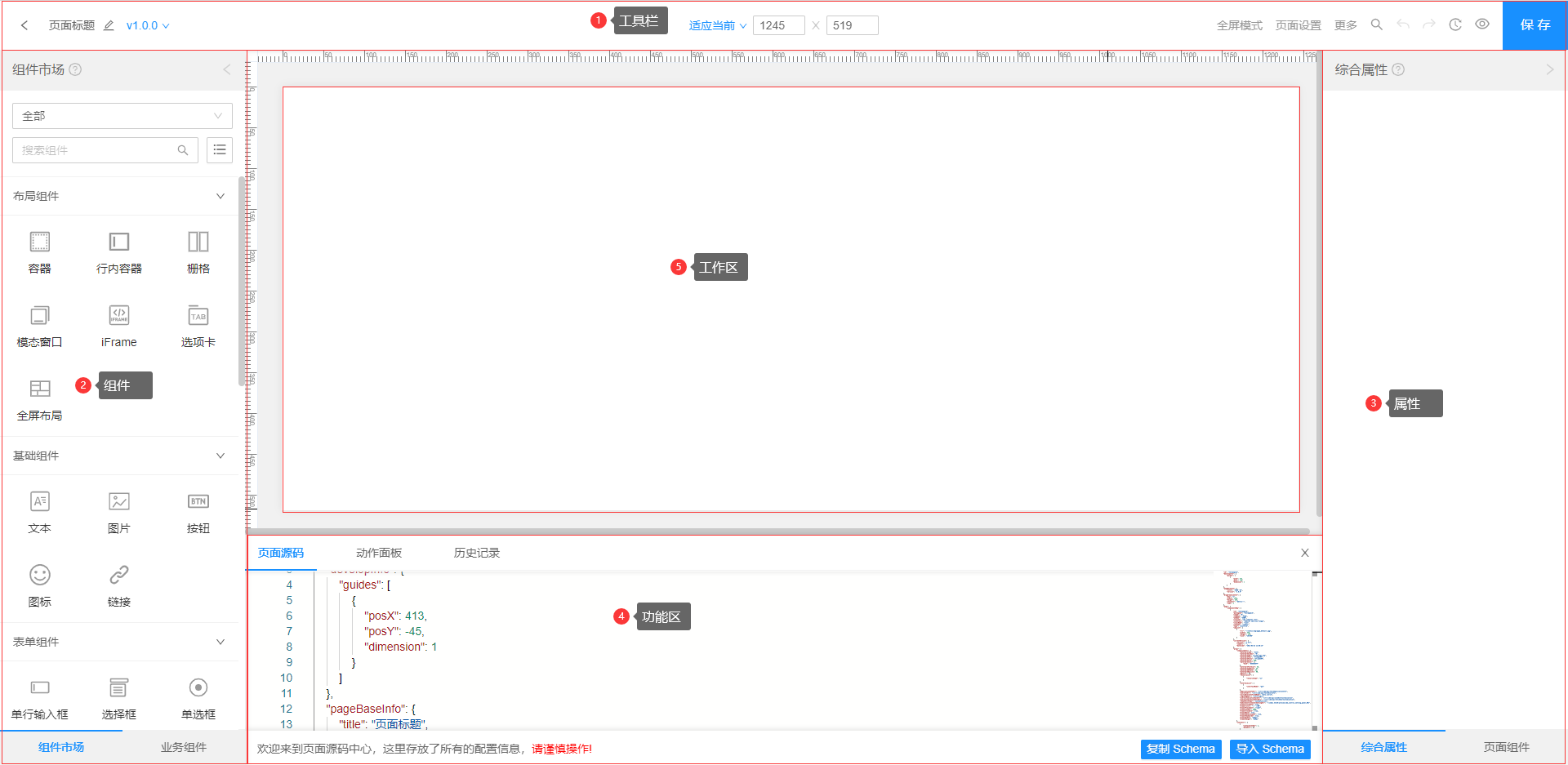Screen dimensions: 1568x765
Task: Collapse the 组件市场 panel arrow
Action: click(226, 69)
